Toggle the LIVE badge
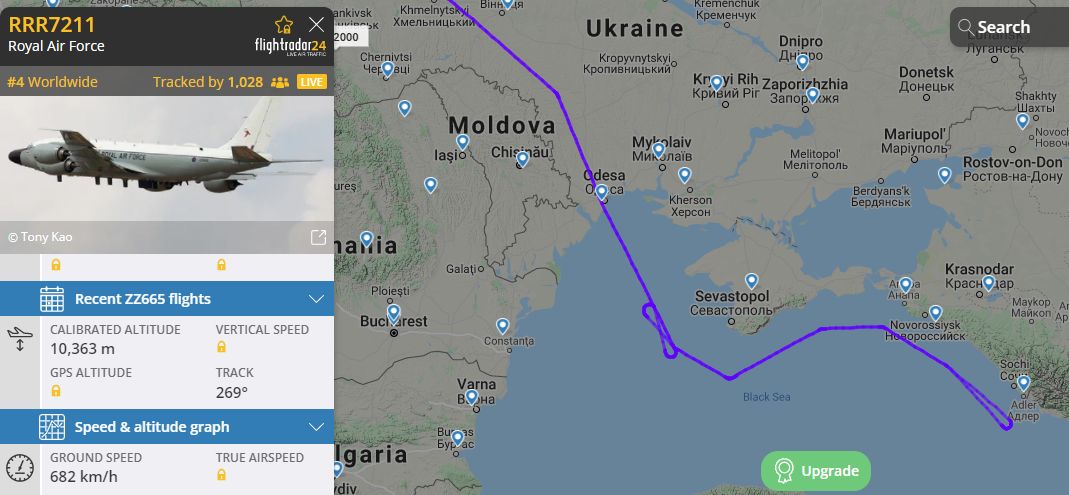The width and height of the screenshot is (1069, 495). [x=312, y=82]
